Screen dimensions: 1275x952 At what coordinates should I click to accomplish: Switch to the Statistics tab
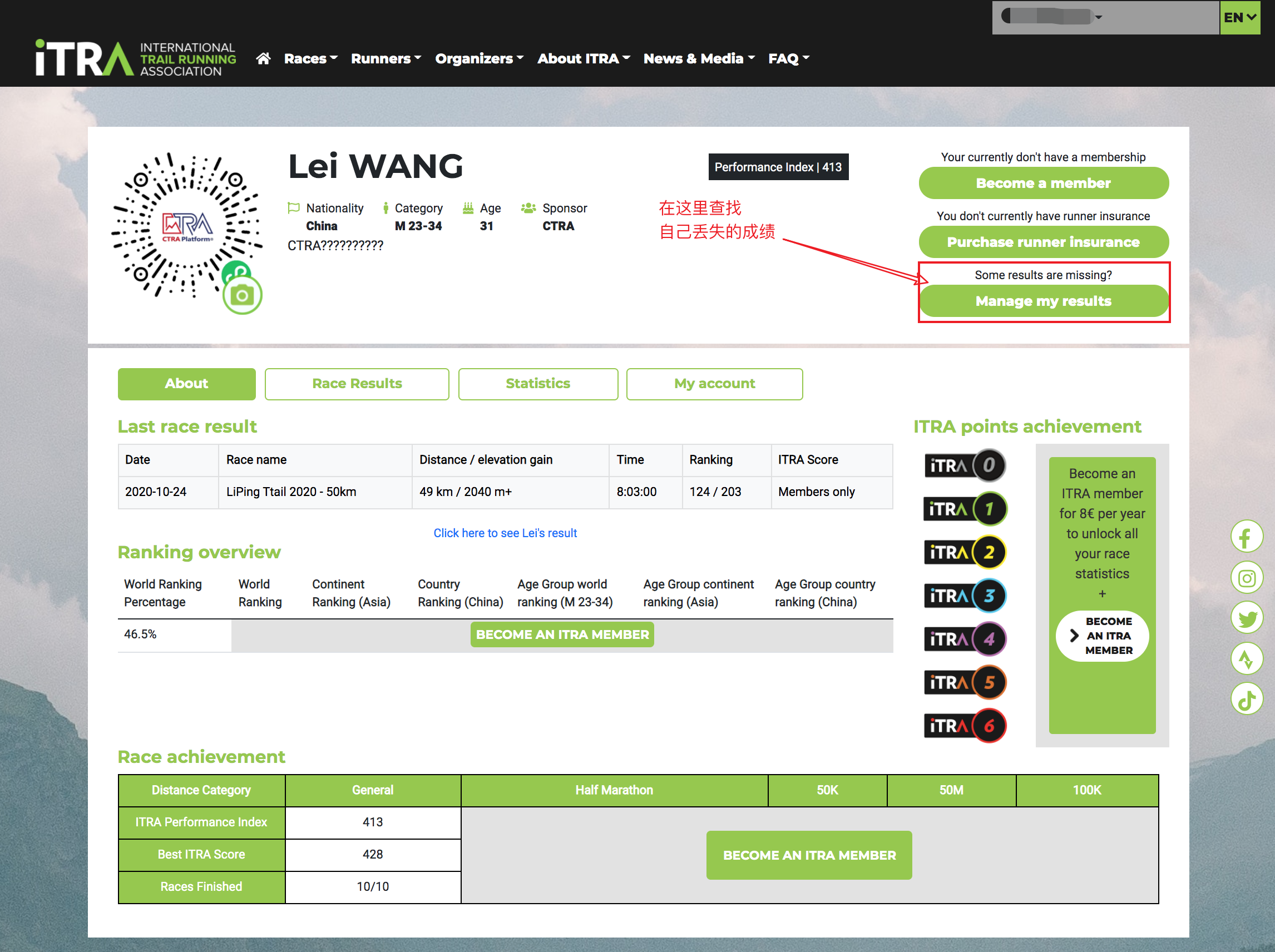click(x=538, y=384)
